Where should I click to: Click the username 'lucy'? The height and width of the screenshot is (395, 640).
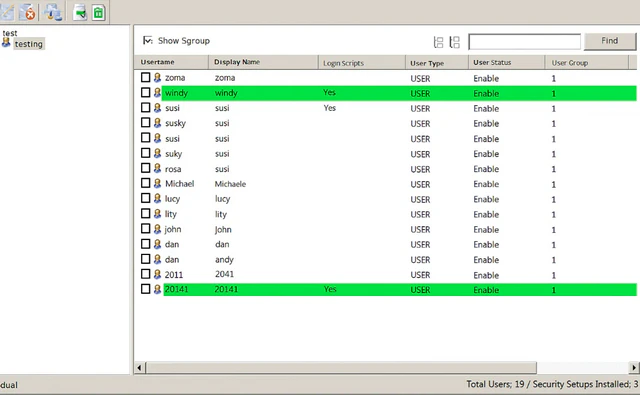tap(172, 199)
